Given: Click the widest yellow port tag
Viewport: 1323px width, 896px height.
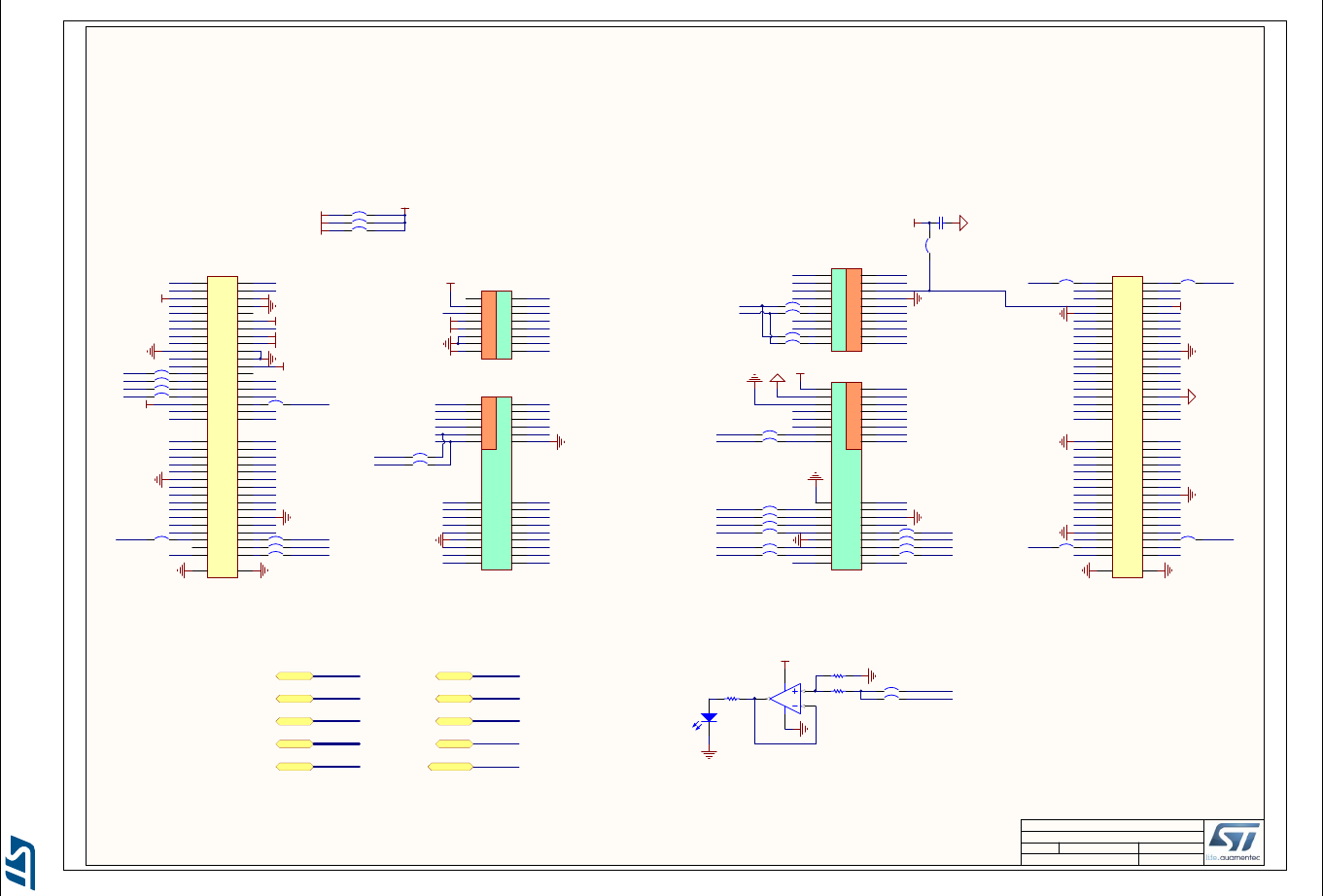Looking at the screenshot, I should [450, 767].
